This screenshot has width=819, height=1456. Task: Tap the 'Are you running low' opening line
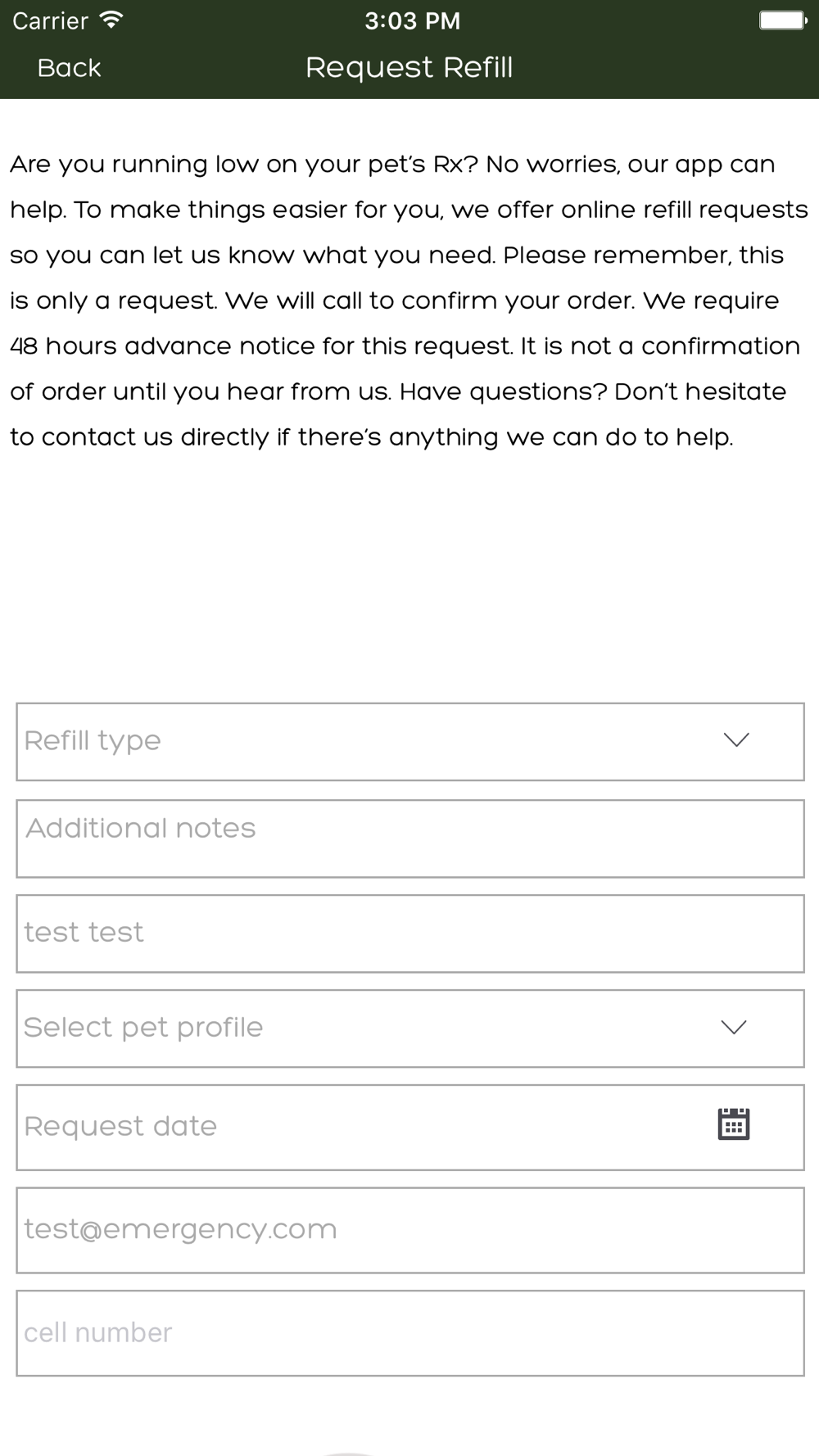392,165
